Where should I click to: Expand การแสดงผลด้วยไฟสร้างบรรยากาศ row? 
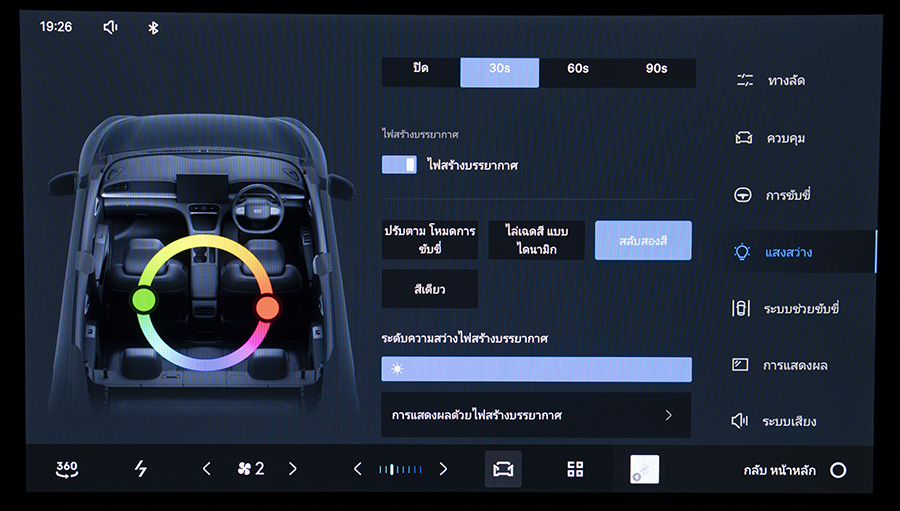click(536, 415)
